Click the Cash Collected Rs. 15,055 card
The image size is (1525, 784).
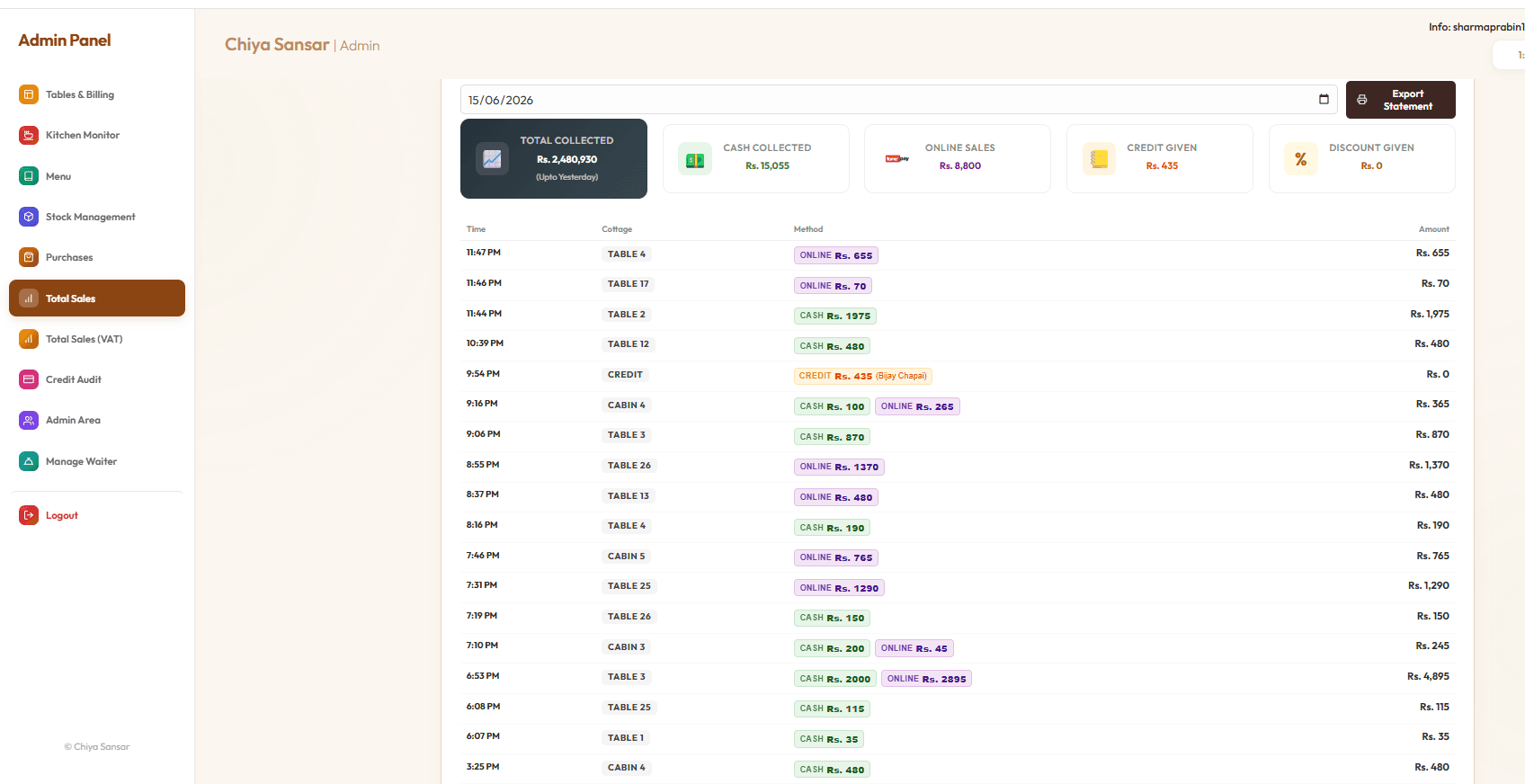pos(755,158)
